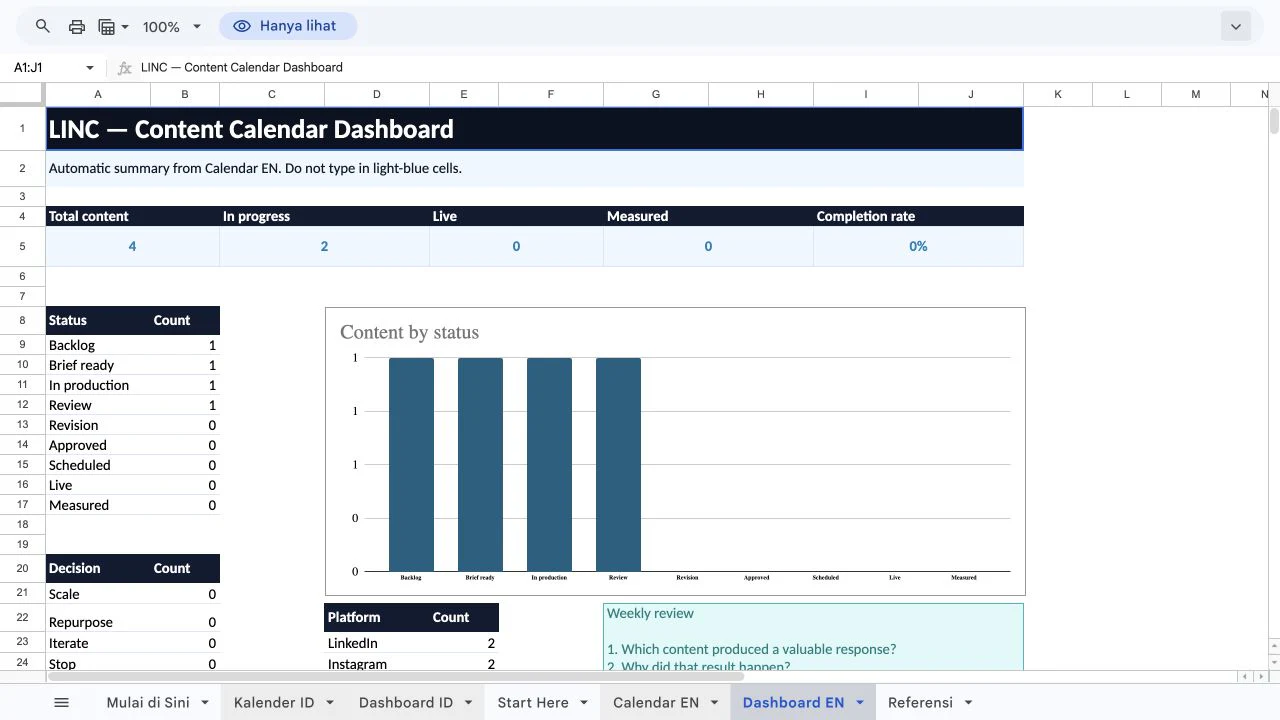Viewport: 1280px width, 720px height.
Task: Click horizontal scroll left arrow
Action: point(1245,677)
